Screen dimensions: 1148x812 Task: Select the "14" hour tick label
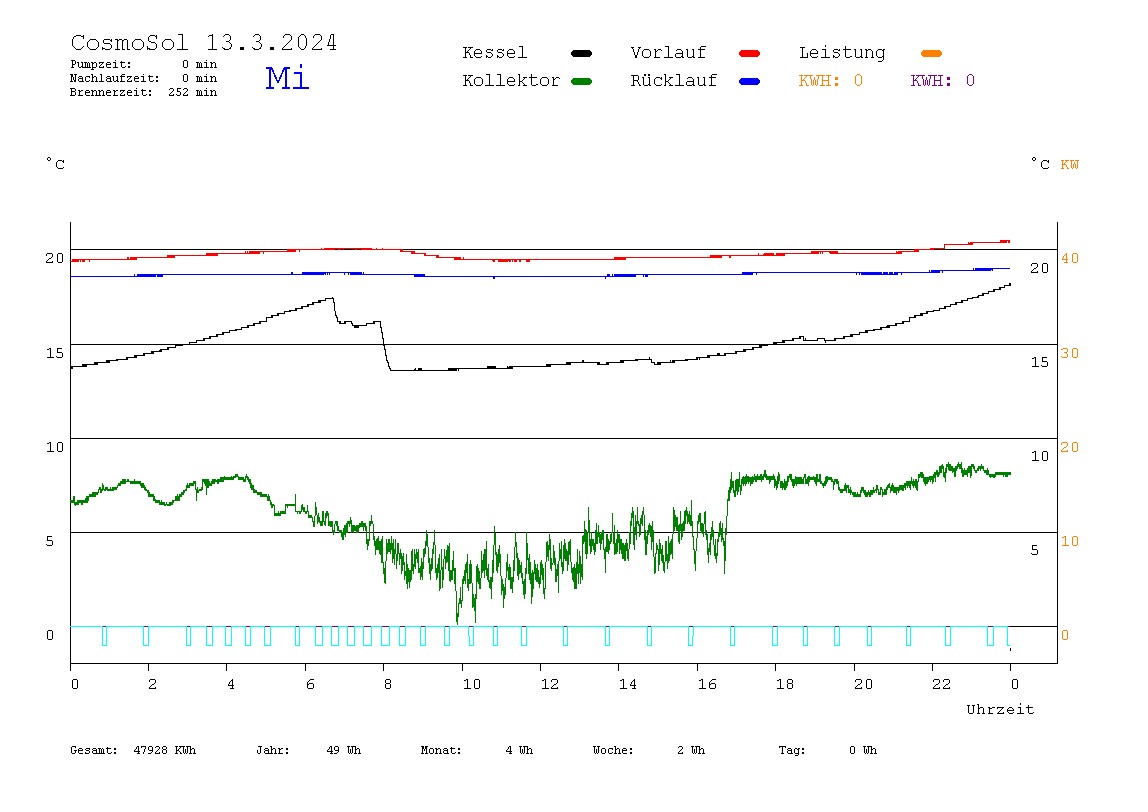(627, 684)
